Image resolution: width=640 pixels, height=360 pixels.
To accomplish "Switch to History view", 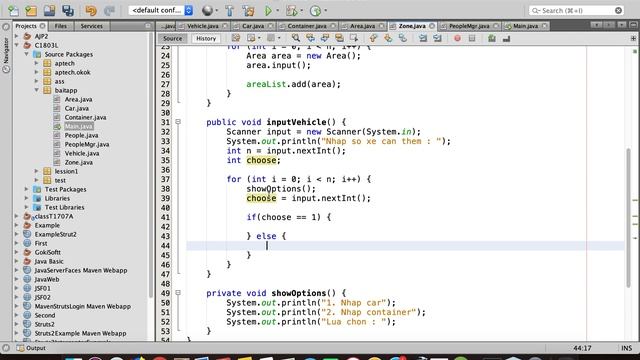I will [x=206, y=38].
